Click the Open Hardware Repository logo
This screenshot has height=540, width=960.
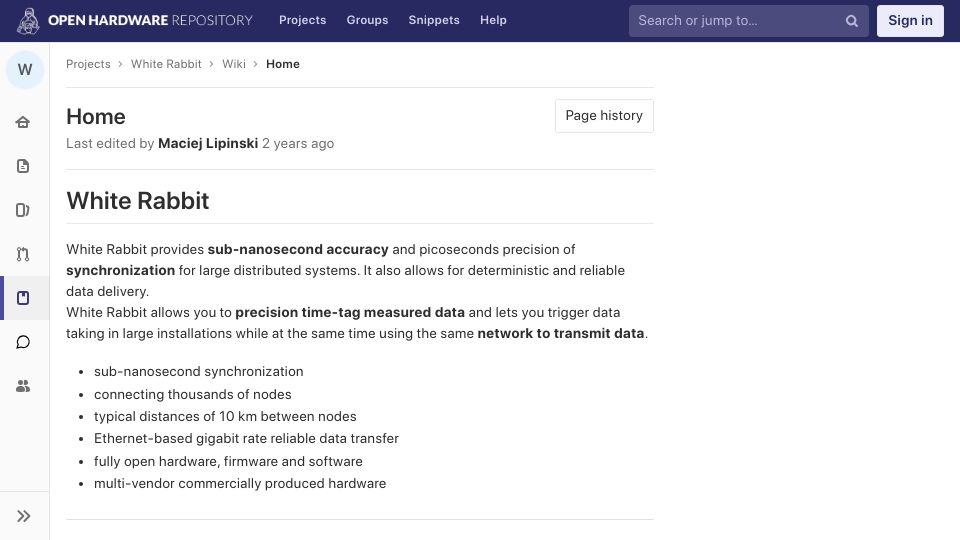click(x=28, y=21)
